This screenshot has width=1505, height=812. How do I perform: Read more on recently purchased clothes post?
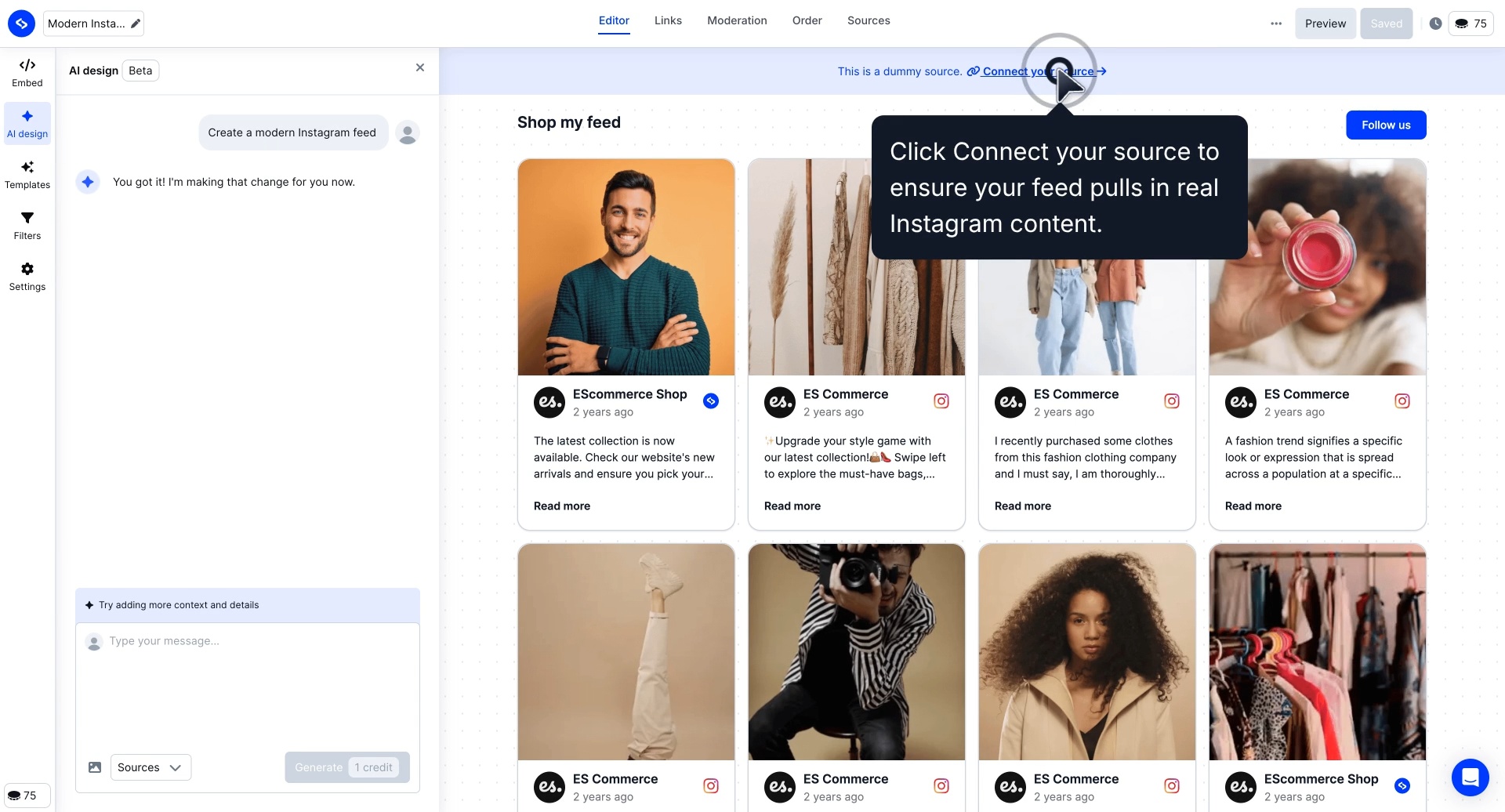coord(1023,506)
